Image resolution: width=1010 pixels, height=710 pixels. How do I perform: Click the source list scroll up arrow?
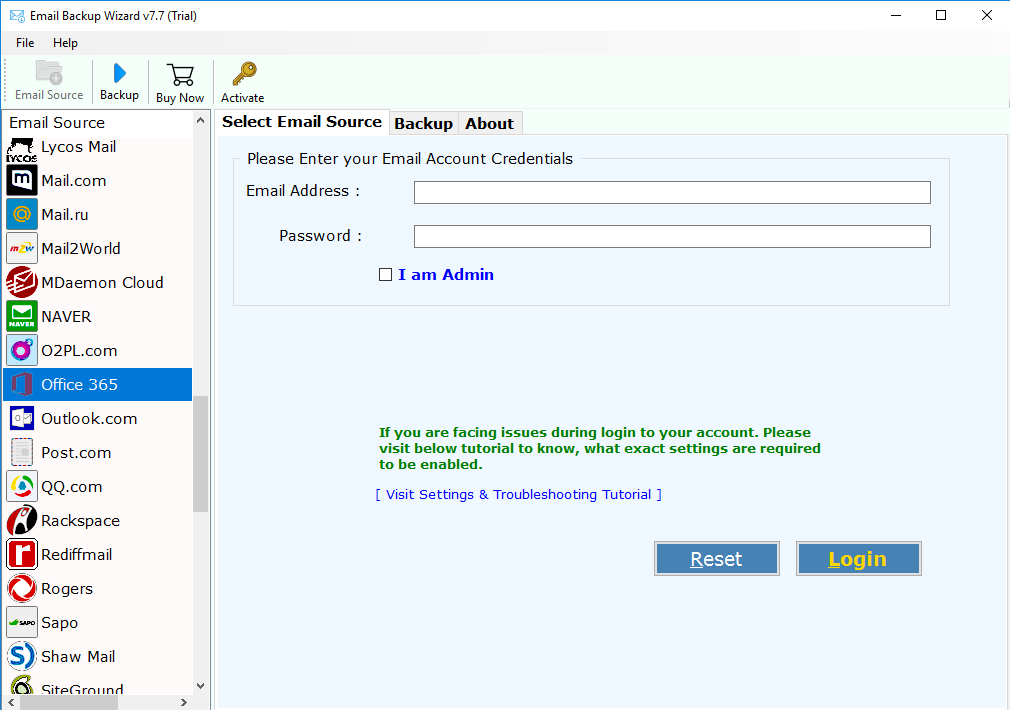pos(200,120)
